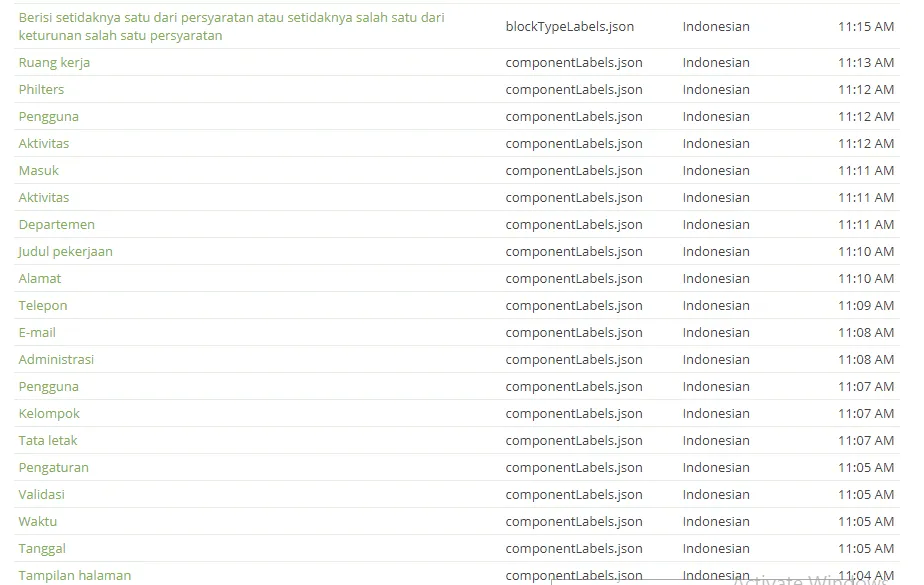
Task: Select componentLabels.json in the Departemen row
Action: (574, 224)
